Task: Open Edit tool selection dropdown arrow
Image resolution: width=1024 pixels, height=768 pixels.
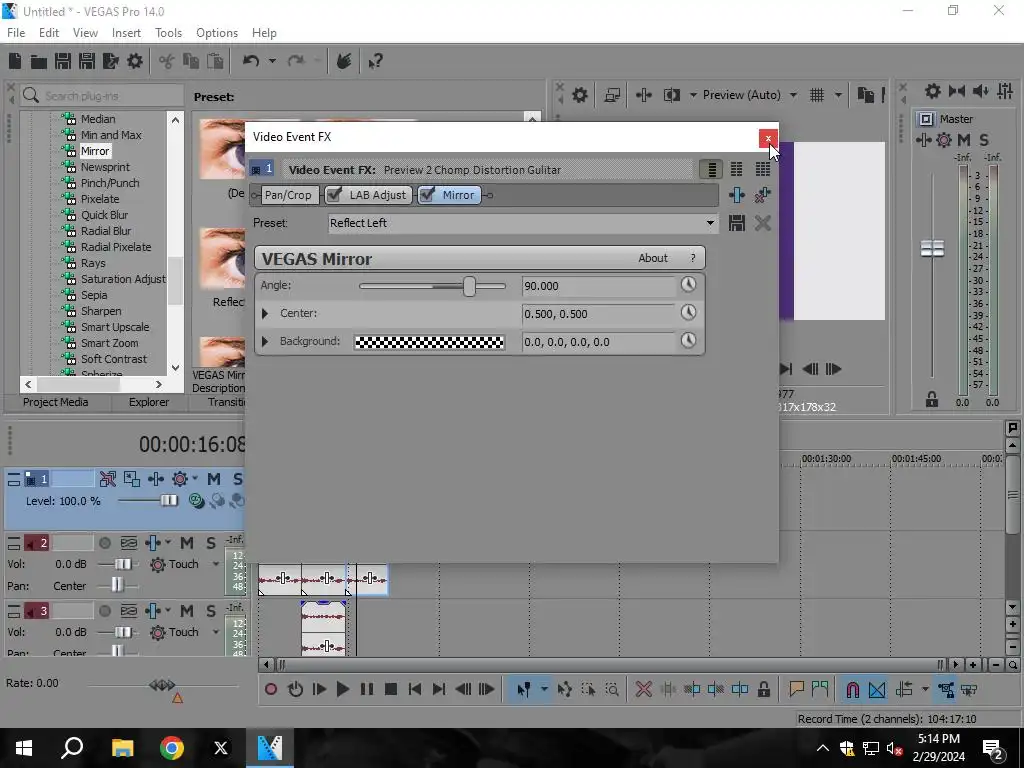Action: click(544, 689)
